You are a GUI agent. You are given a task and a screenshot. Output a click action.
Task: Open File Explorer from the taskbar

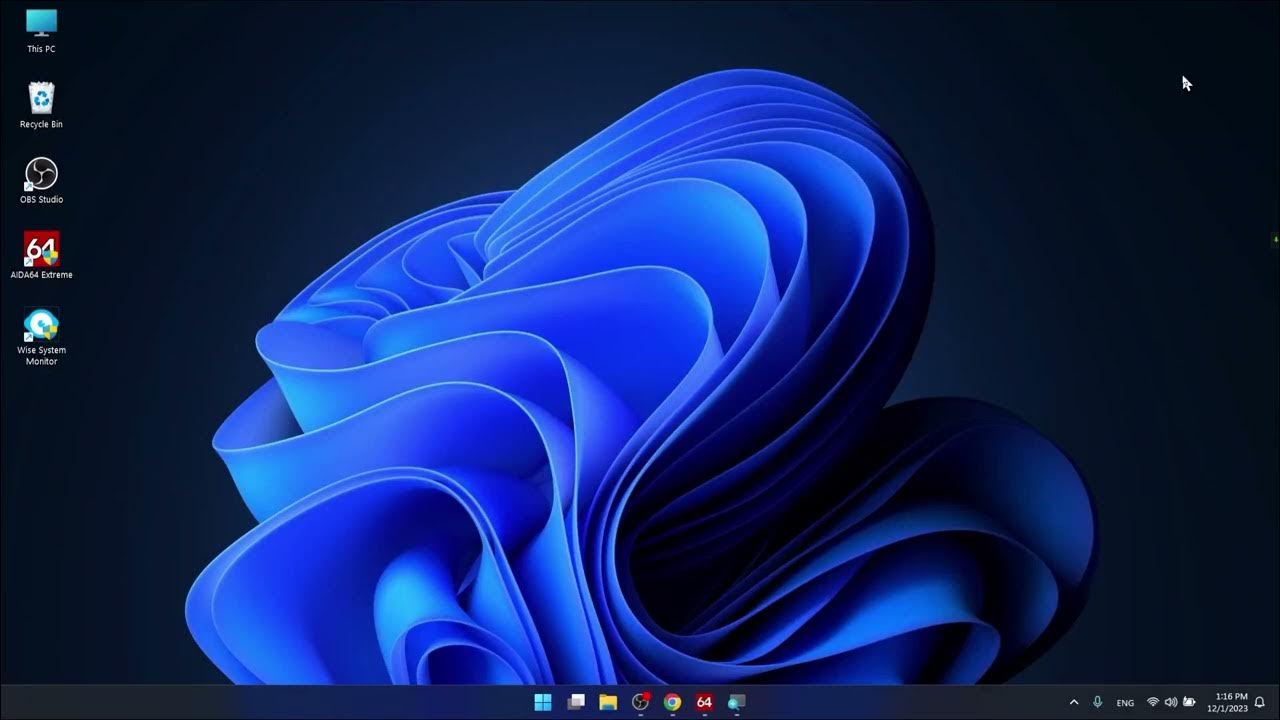point(608,703)
